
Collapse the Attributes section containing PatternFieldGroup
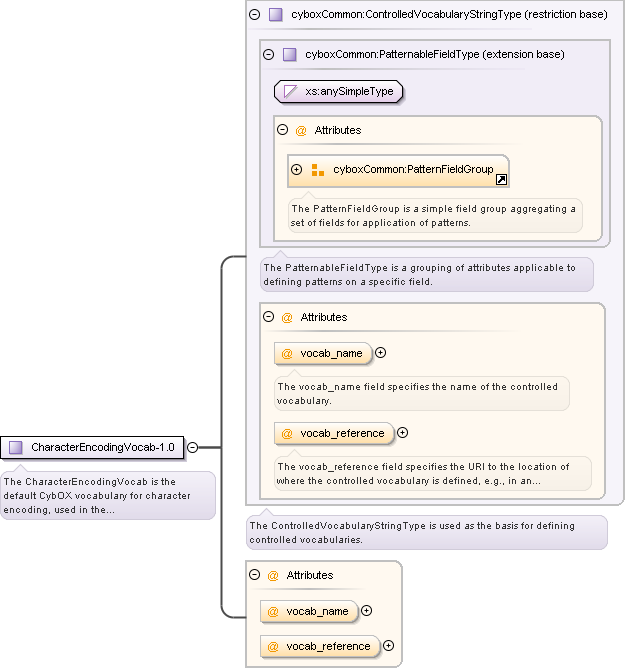(283, 130)
